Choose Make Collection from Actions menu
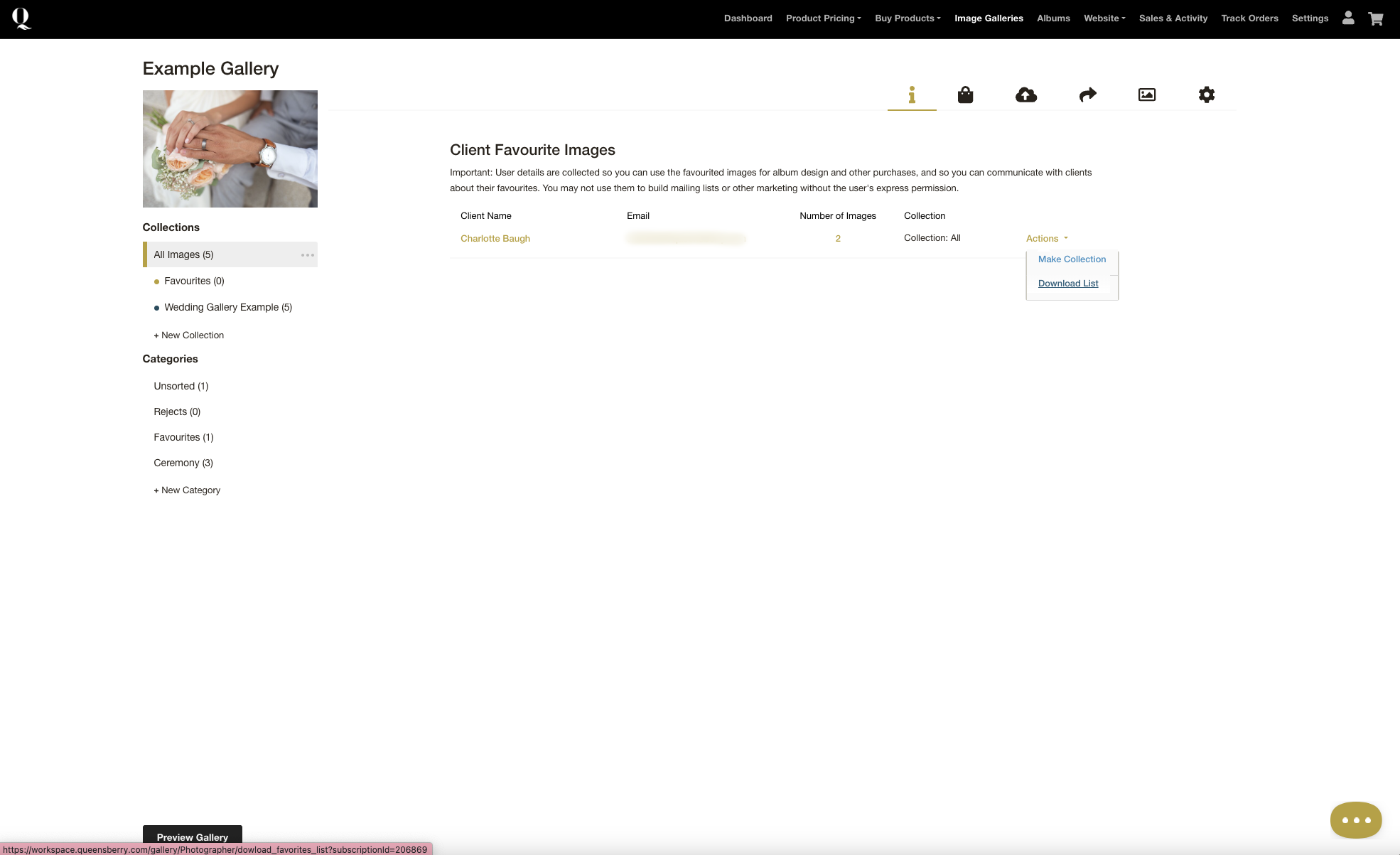1400x855 pixels. (x=1072, y=259)
